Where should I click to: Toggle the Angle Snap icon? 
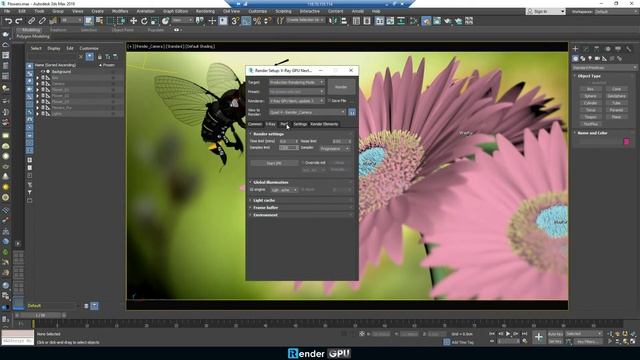point(246,21)
